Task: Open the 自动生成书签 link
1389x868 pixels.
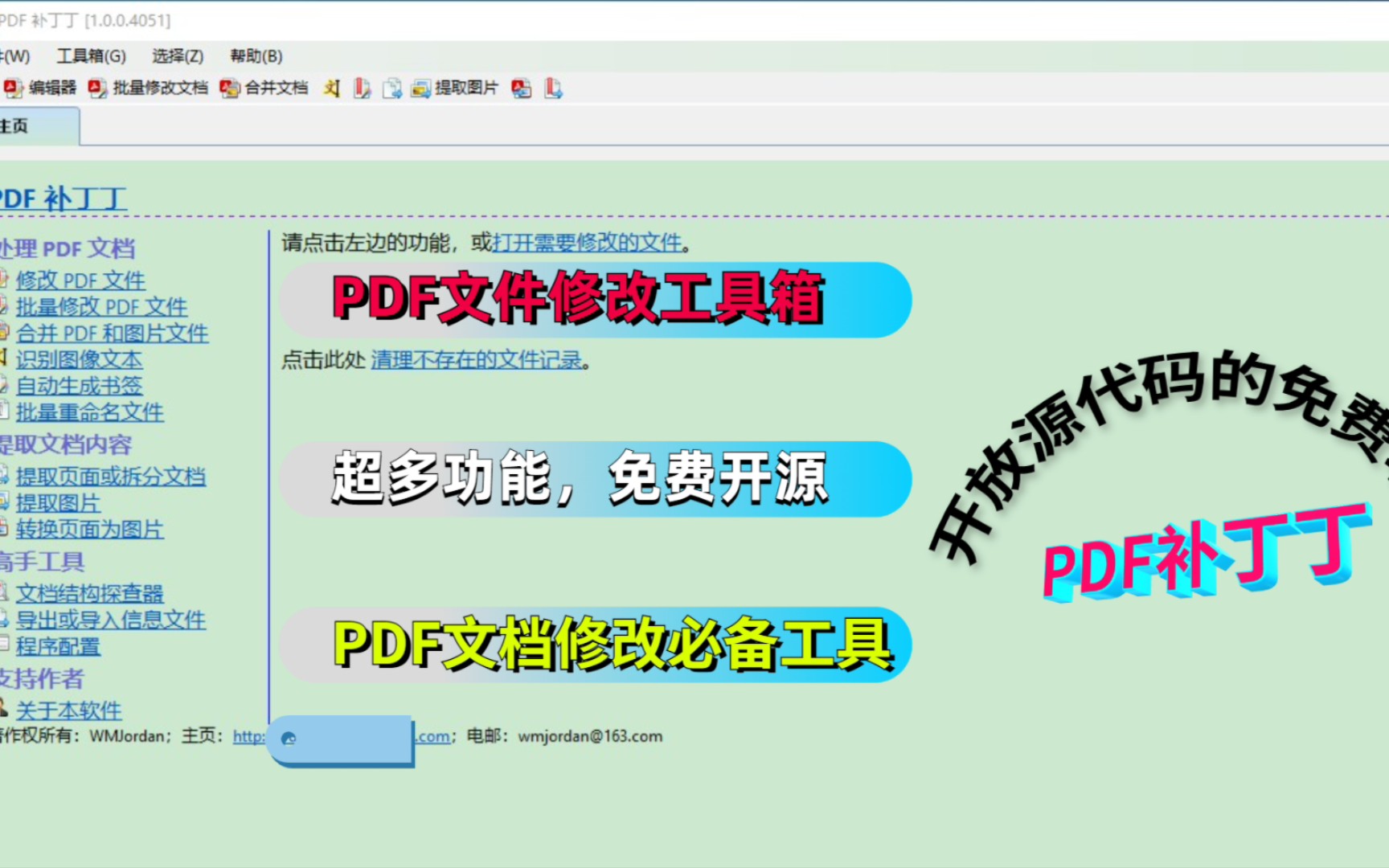Action: 79,386
